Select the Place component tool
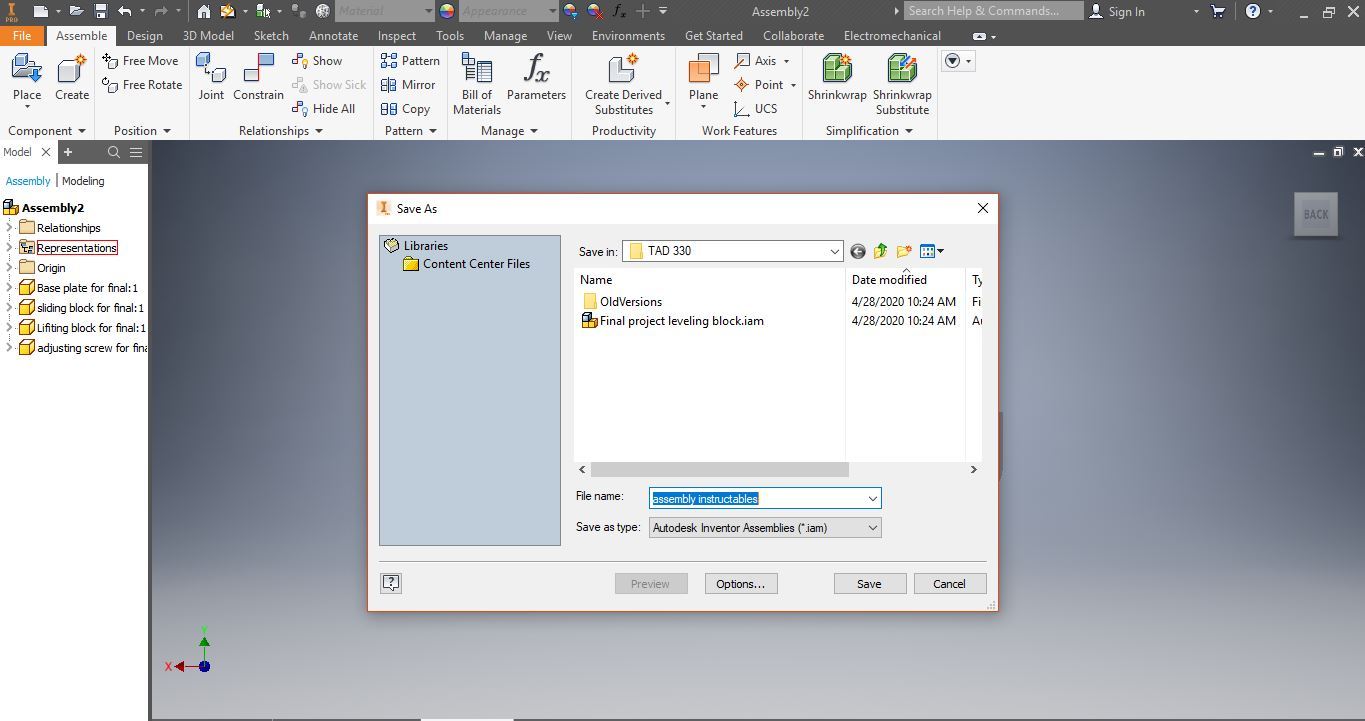 pyautogui.click(x=27, y=79)
